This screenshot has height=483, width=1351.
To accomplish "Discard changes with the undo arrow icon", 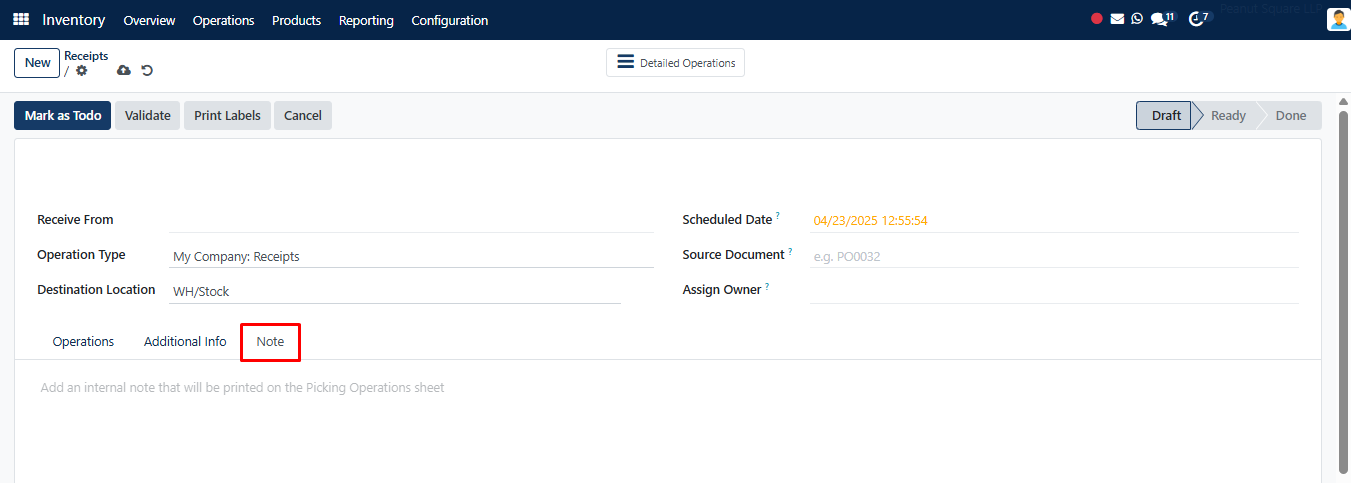I will (147, 70).
